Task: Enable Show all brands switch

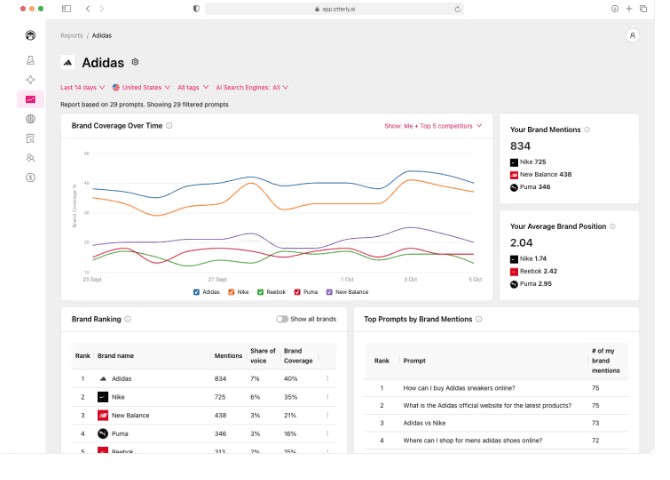Action: [282, 319]
